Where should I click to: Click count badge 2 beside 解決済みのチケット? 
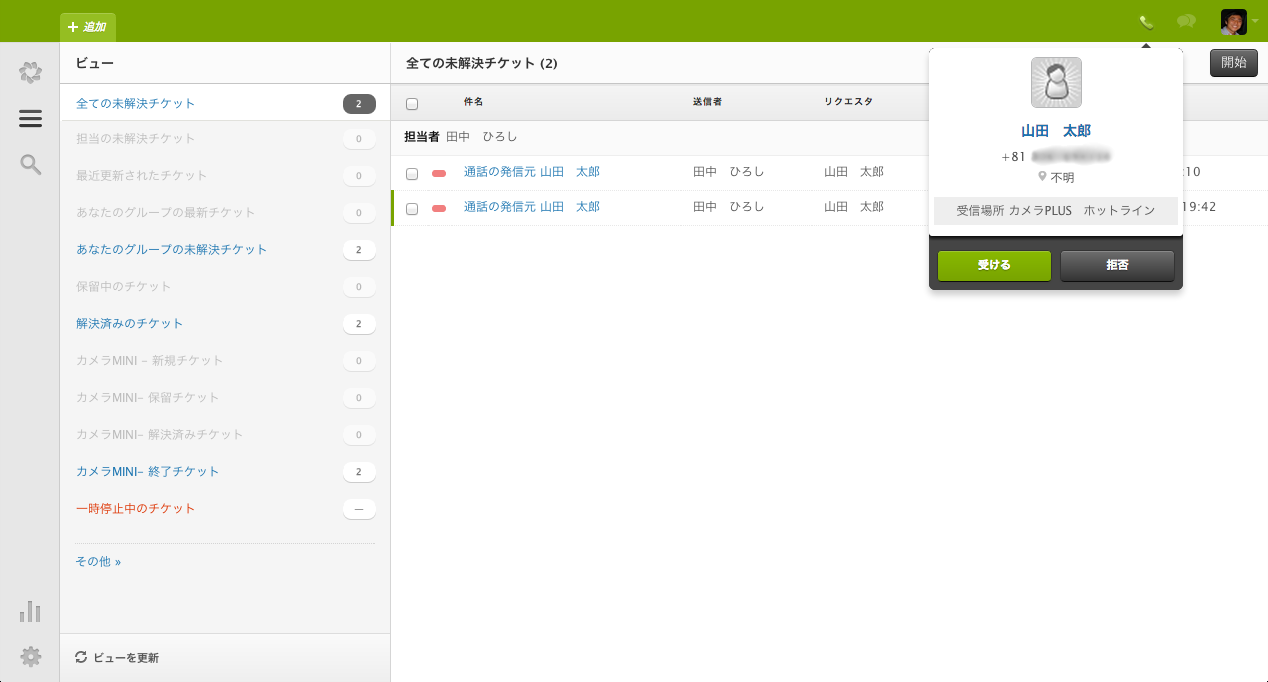pos(359,324)
